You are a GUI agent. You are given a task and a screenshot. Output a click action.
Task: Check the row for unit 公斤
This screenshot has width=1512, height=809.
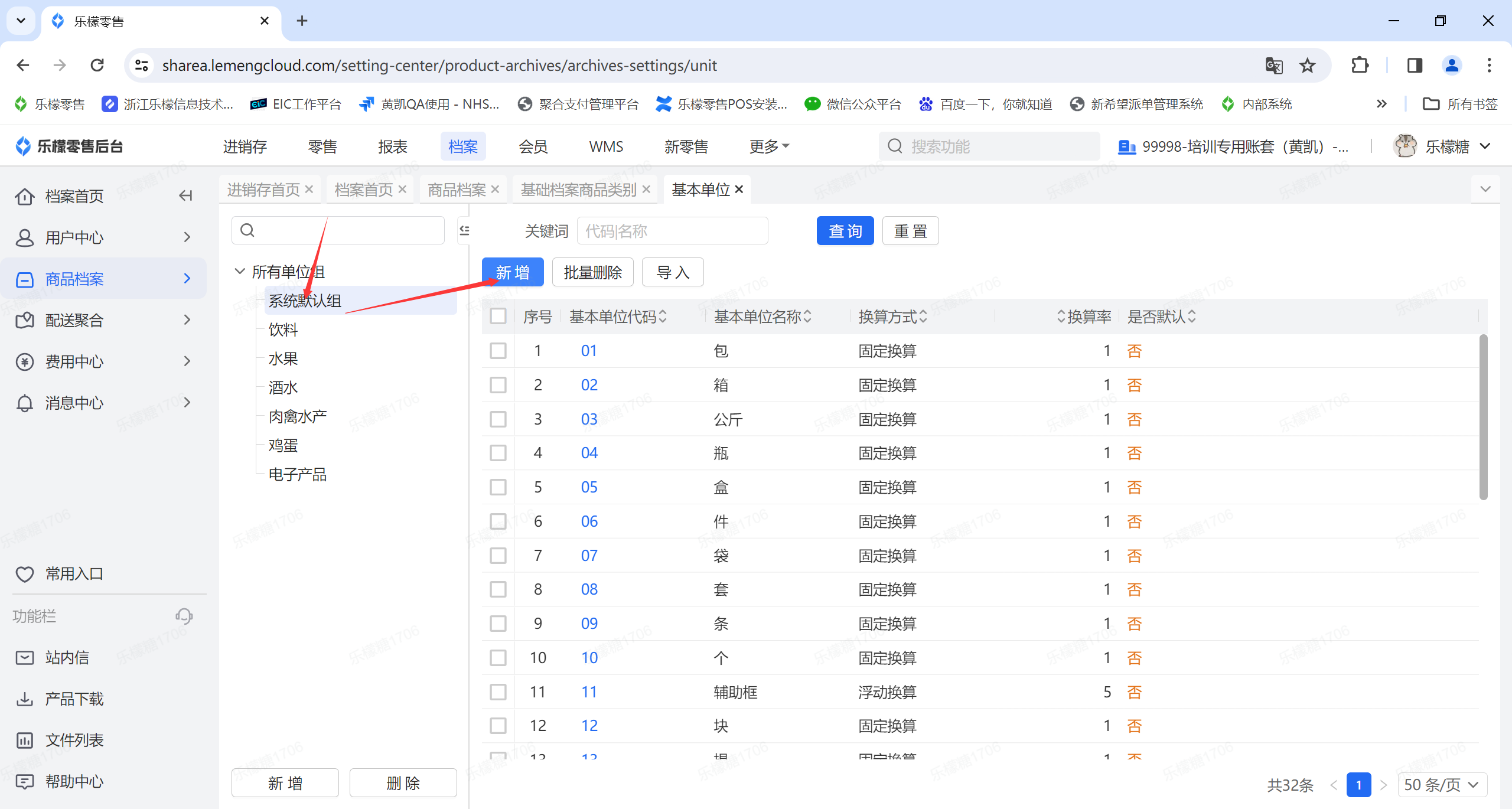coord(498,419)
